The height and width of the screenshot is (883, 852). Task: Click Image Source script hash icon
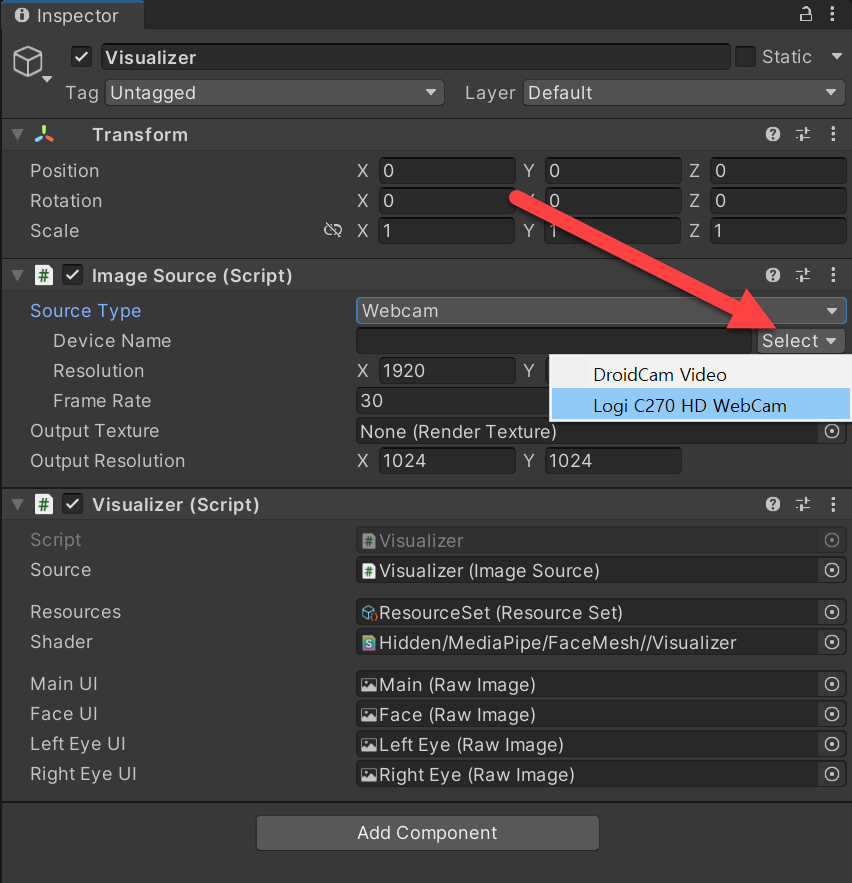tap(44, 275)
